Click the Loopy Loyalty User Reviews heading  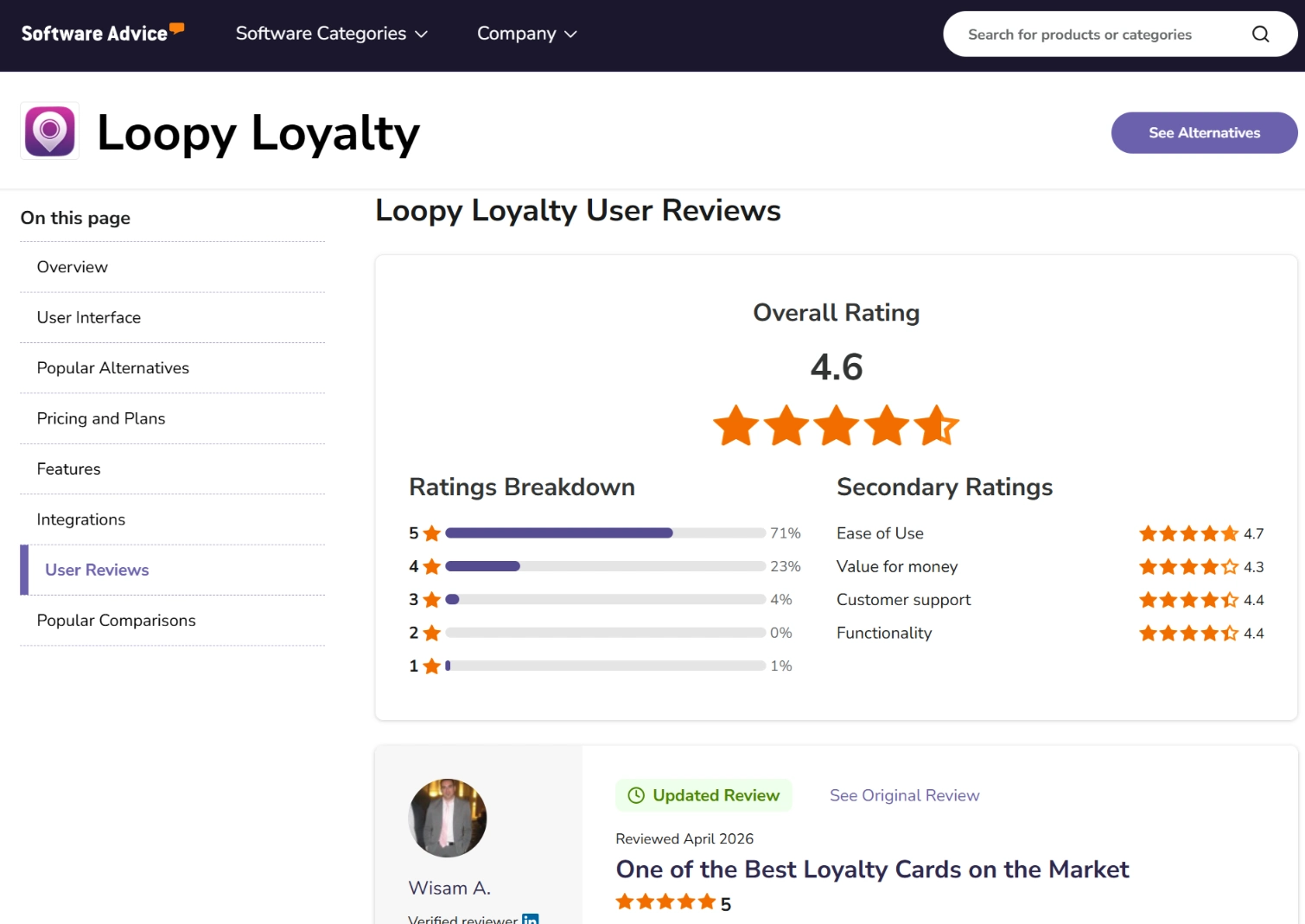point(578,211)
